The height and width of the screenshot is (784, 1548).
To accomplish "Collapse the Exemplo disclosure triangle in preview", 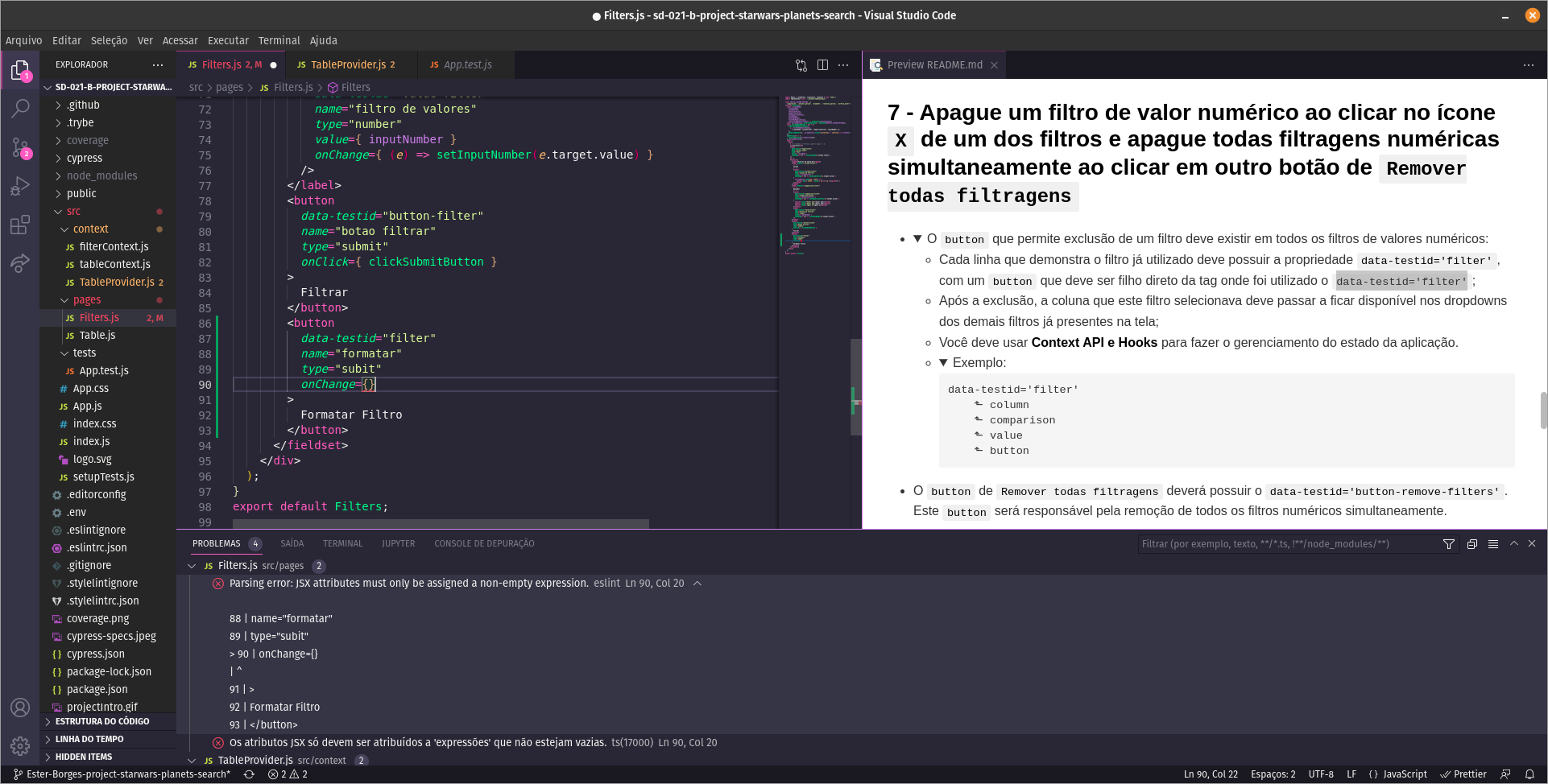I will [943, 363].
